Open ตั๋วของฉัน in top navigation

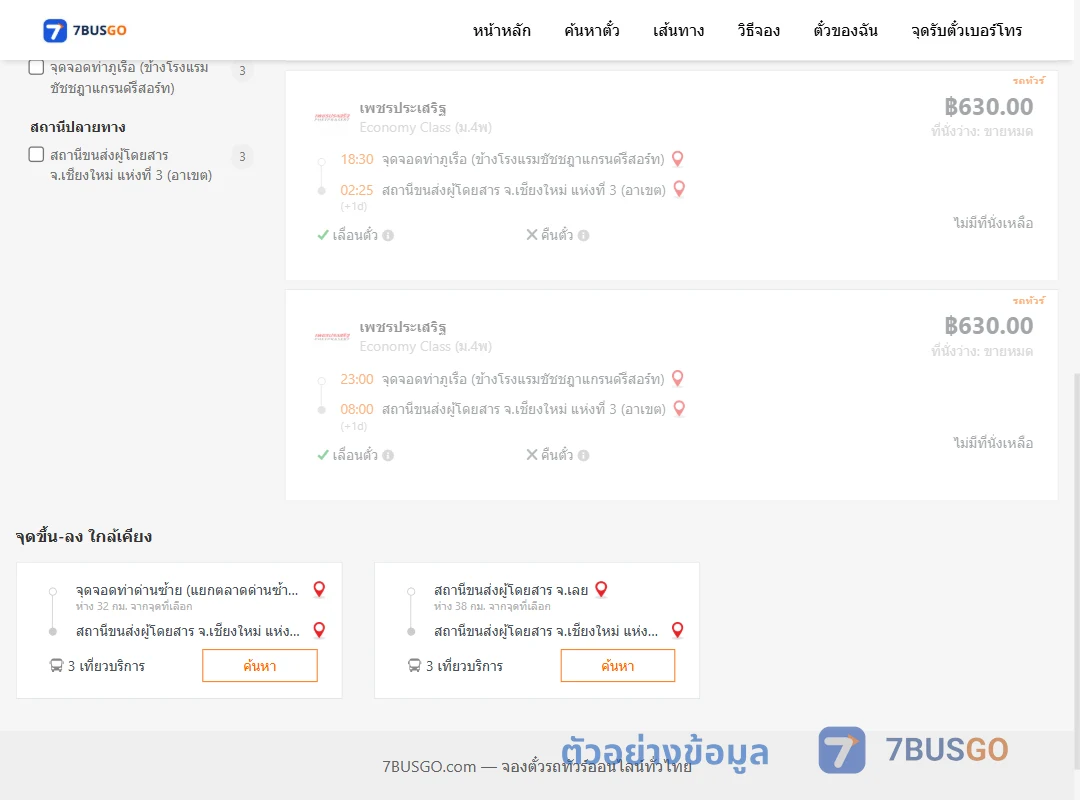(845, 31)
